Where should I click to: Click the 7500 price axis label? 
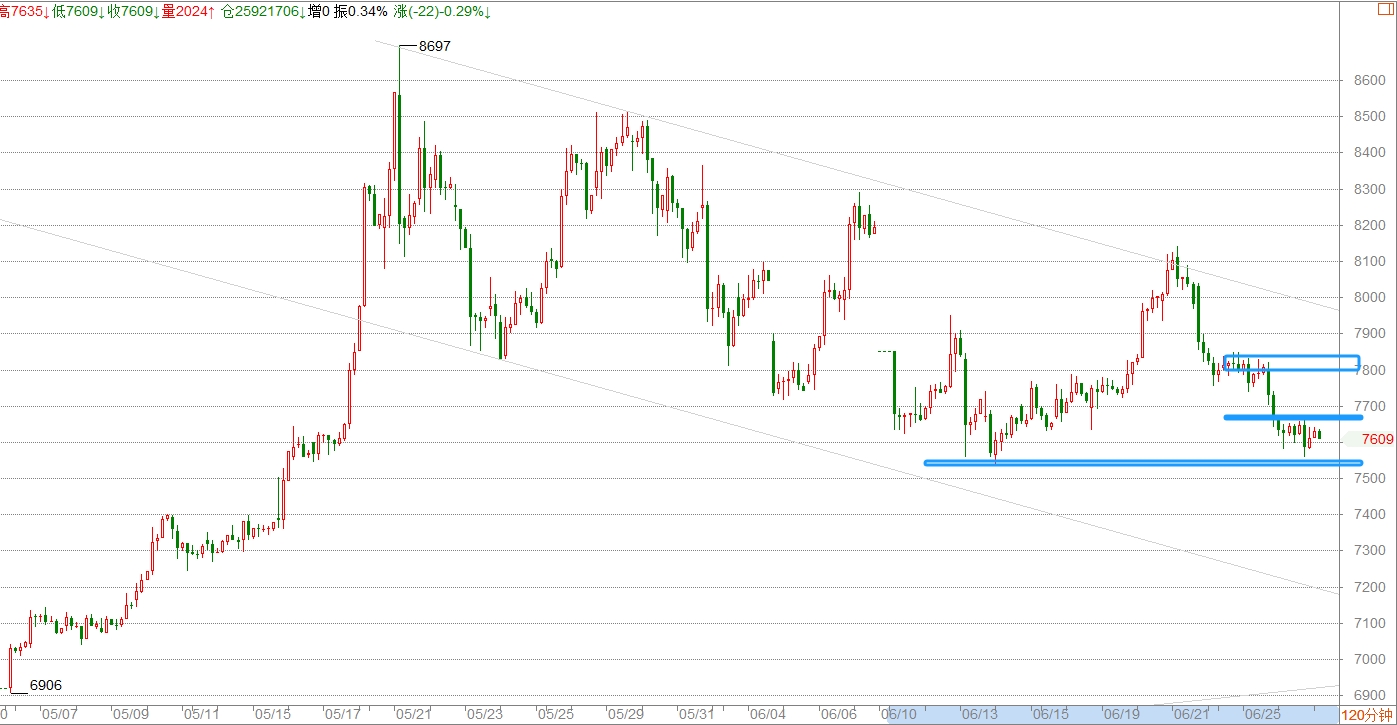coord(1370,479)
